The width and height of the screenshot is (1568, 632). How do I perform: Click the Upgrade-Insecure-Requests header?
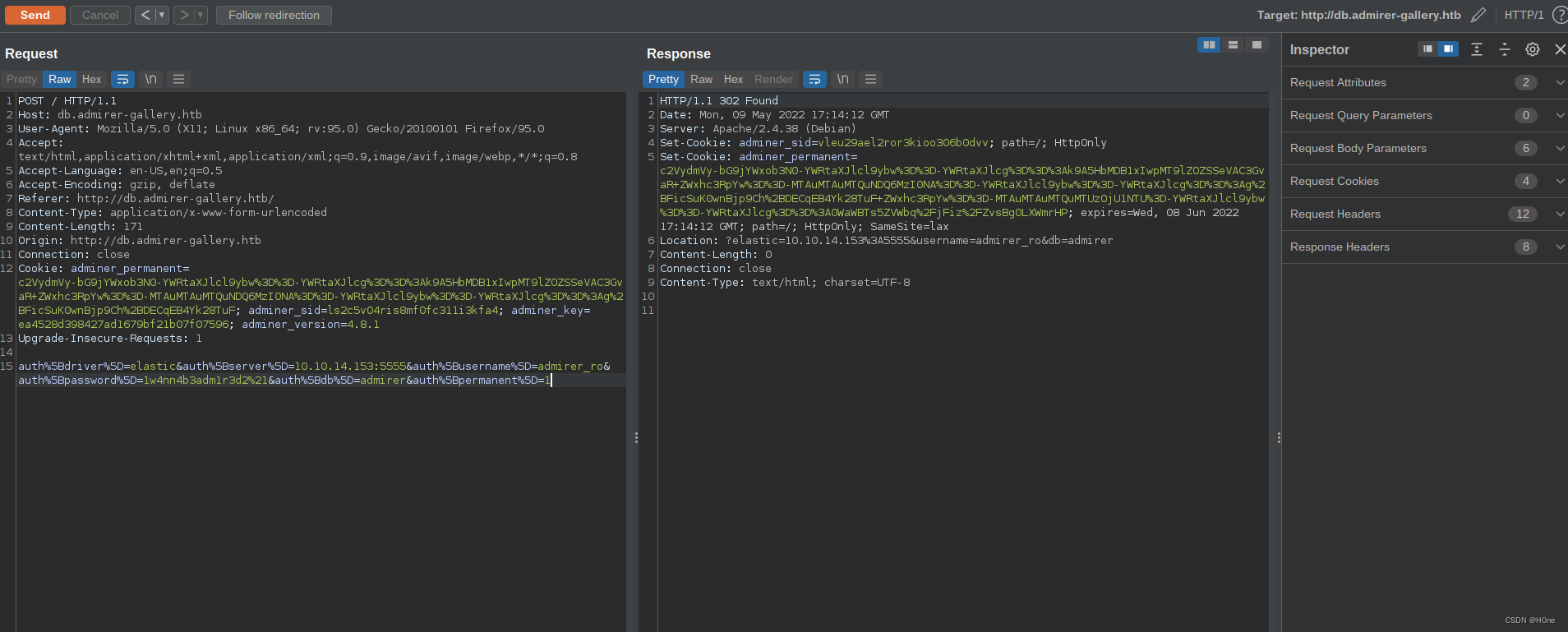(110, 338)
